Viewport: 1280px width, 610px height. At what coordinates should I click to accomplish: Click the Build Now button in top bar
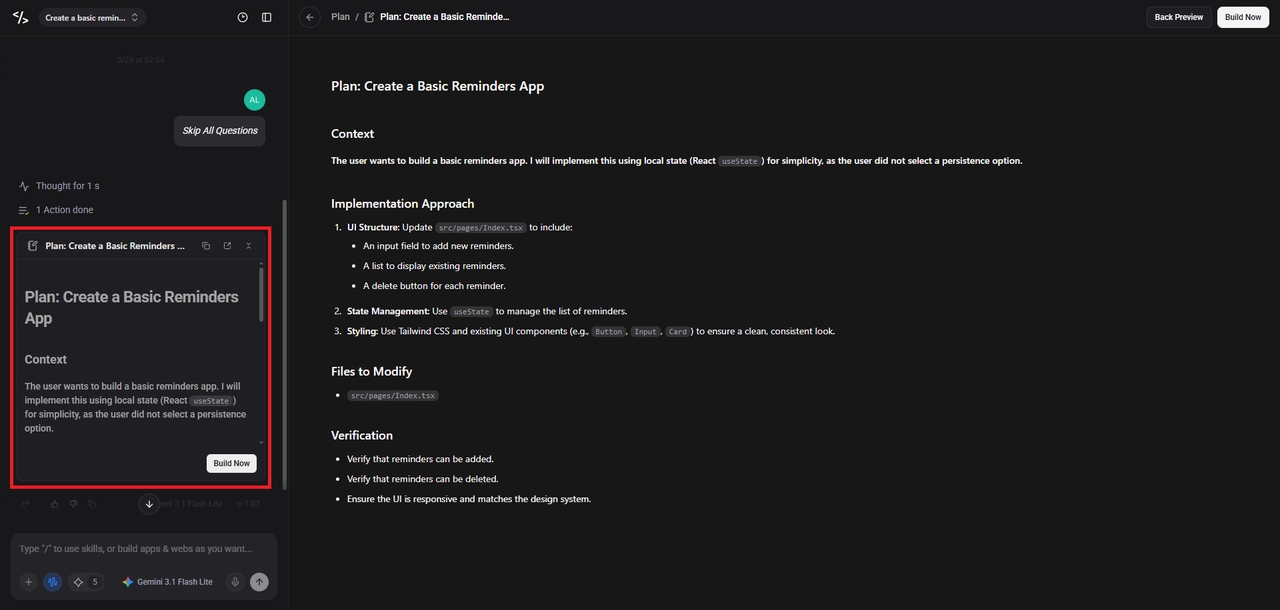tap(1243, 17)
